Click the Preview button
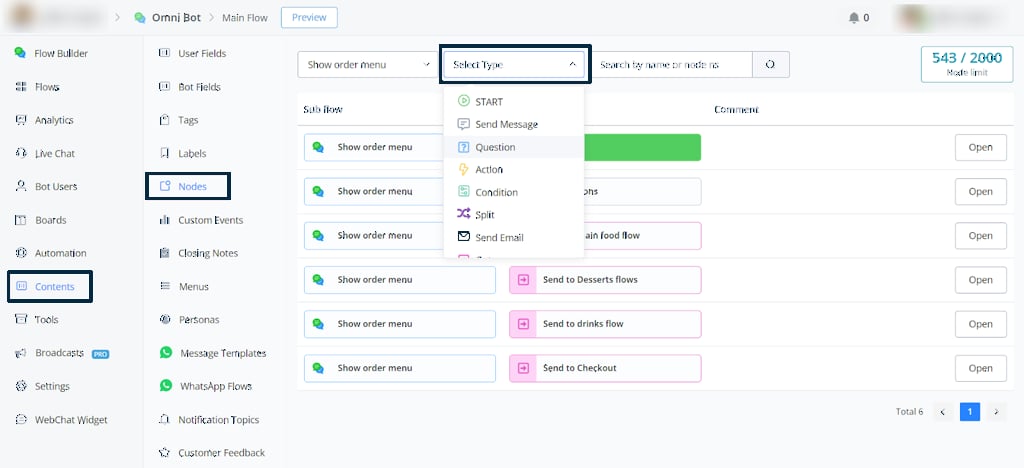This screenshot has width=1024, height=468. point(309,18)
